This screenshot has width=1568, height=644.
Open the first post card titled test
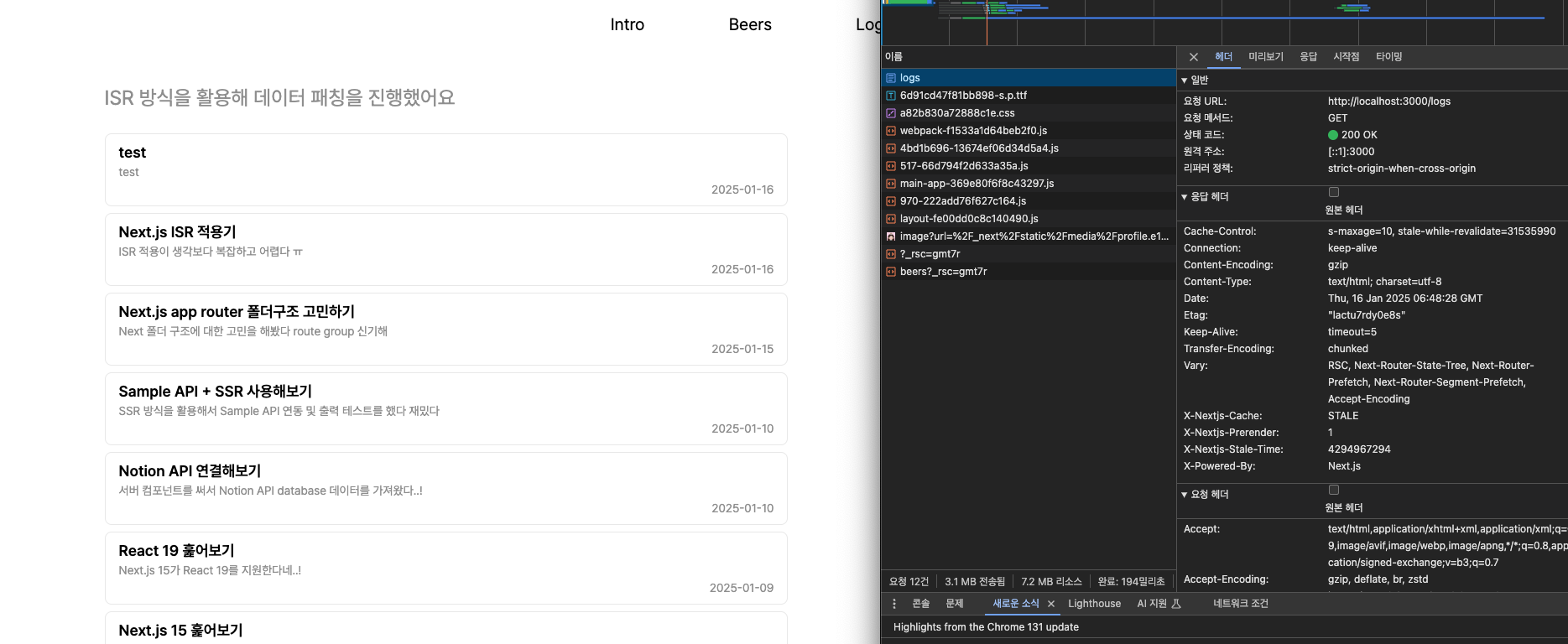pos(446,169)
